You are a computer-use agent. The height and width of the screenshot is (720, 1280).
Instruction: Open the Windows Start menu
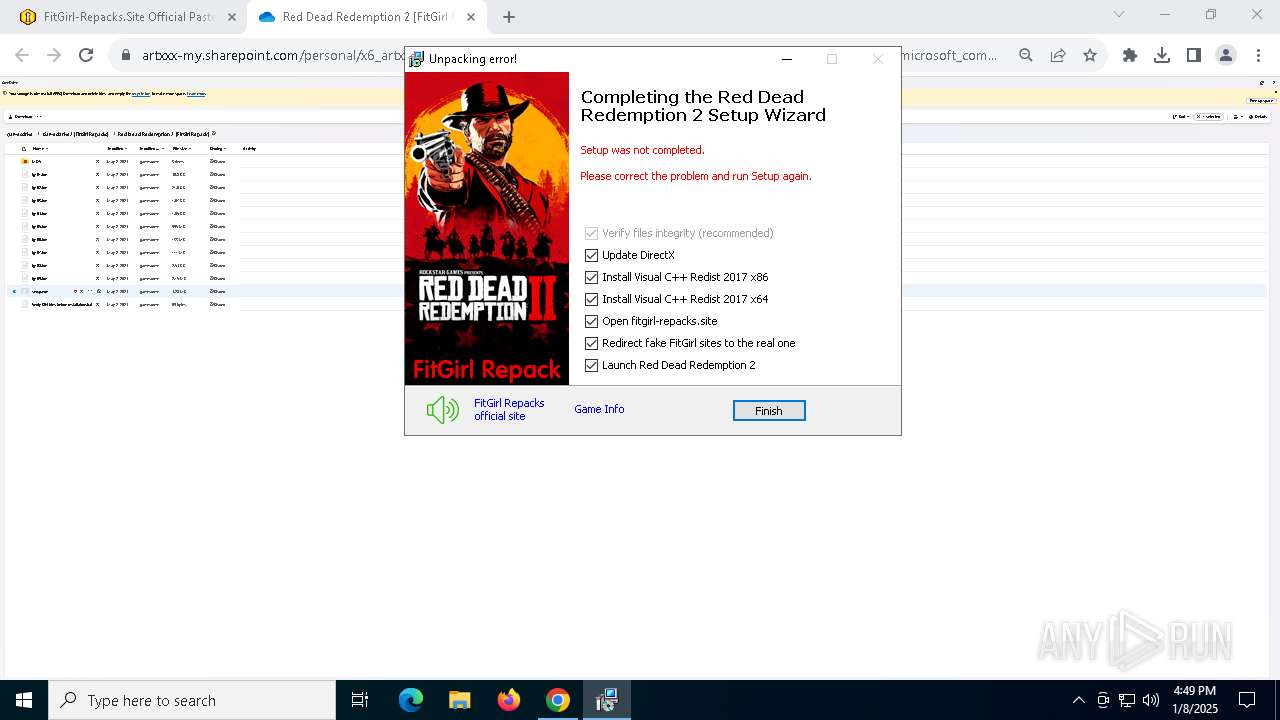pyautogui.click(x=24, y=700)
